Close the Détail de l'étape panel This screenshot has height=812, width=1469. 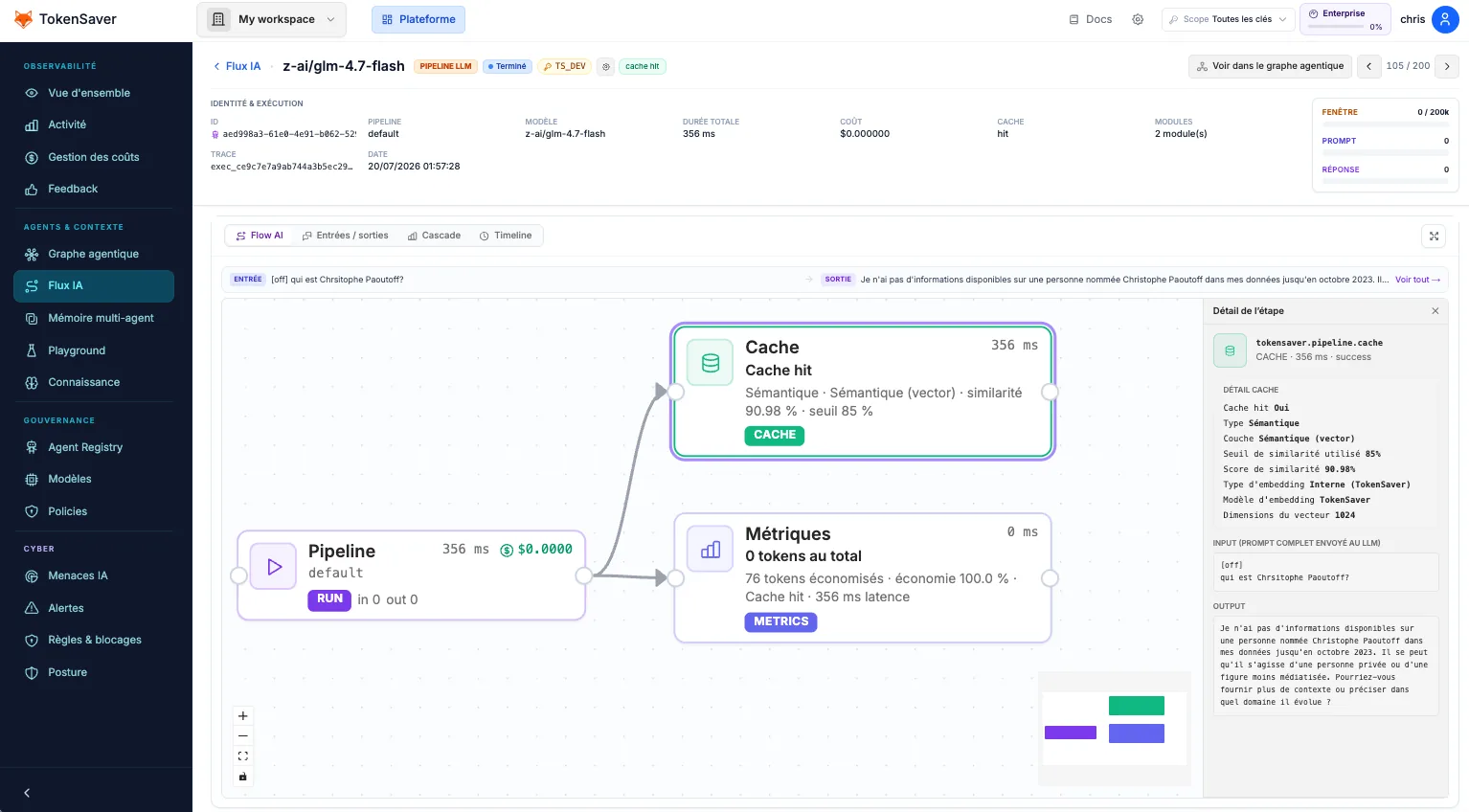[1435, 311]
